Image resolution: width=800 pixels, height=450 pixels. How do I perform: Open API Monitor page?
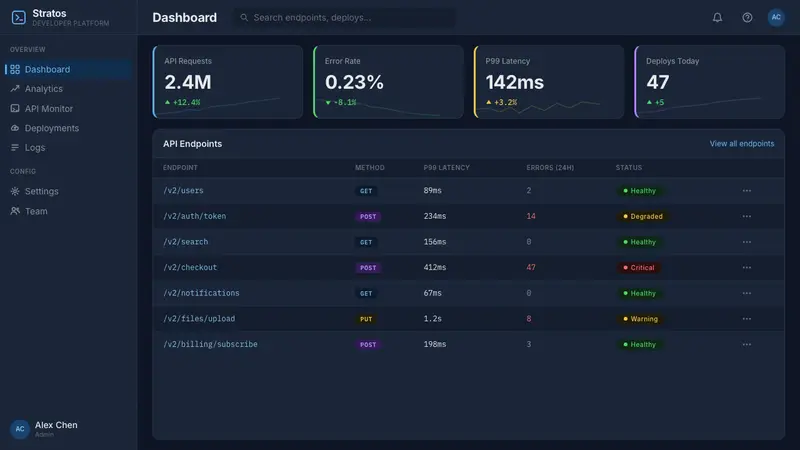[69, 108]
